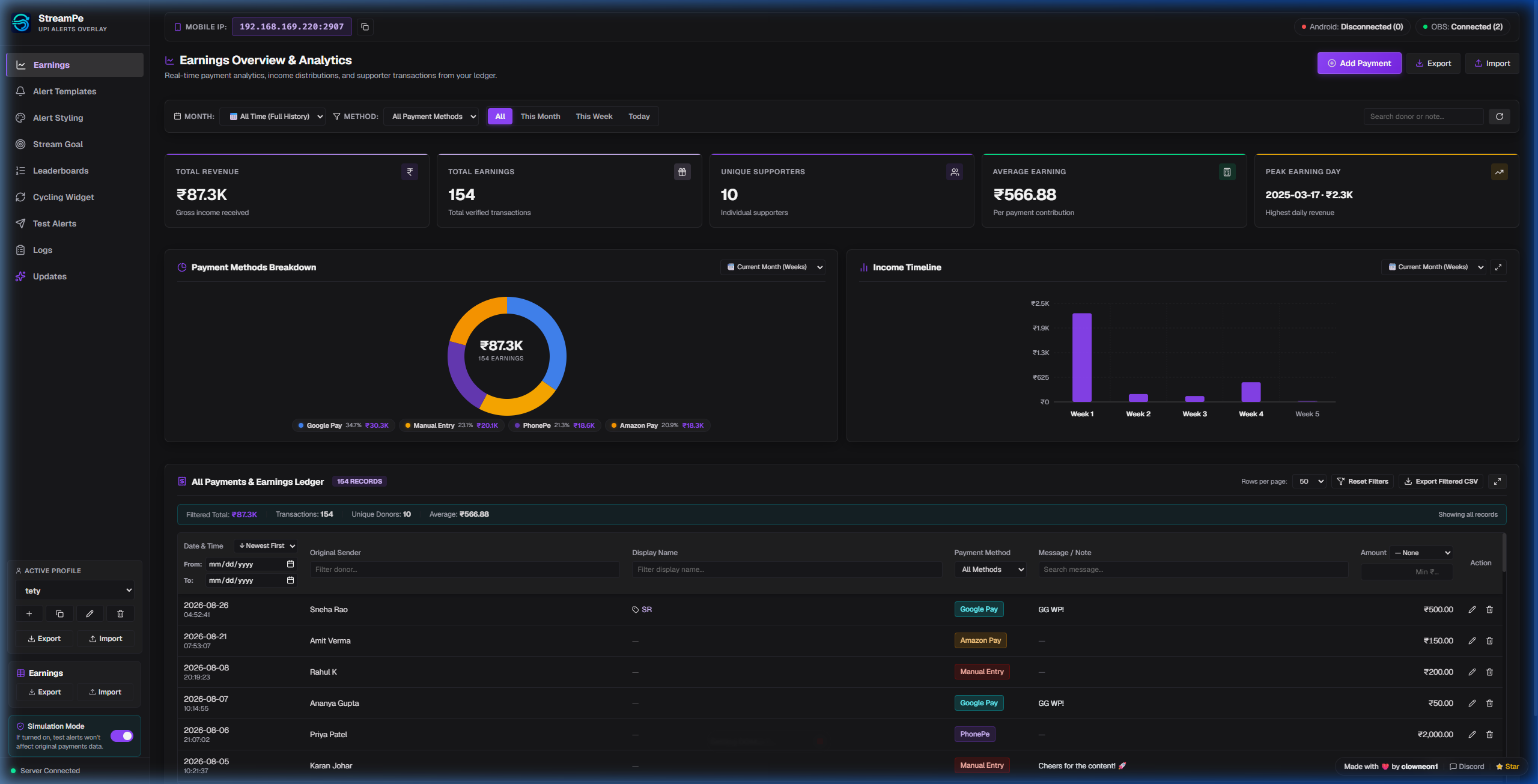This screenshot has width=1538, height=784.
Task: Click the Total Revenue rupee icon
Action: coord(410,172)
